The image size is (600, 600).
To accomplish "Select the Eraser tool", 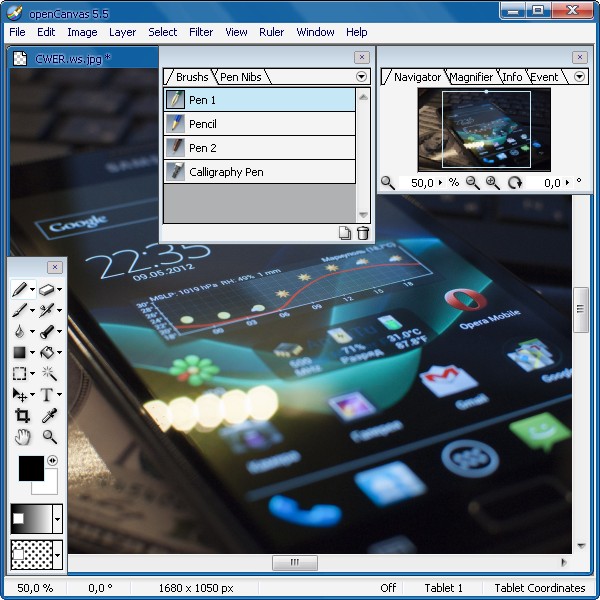I will [x=46, y=289].
